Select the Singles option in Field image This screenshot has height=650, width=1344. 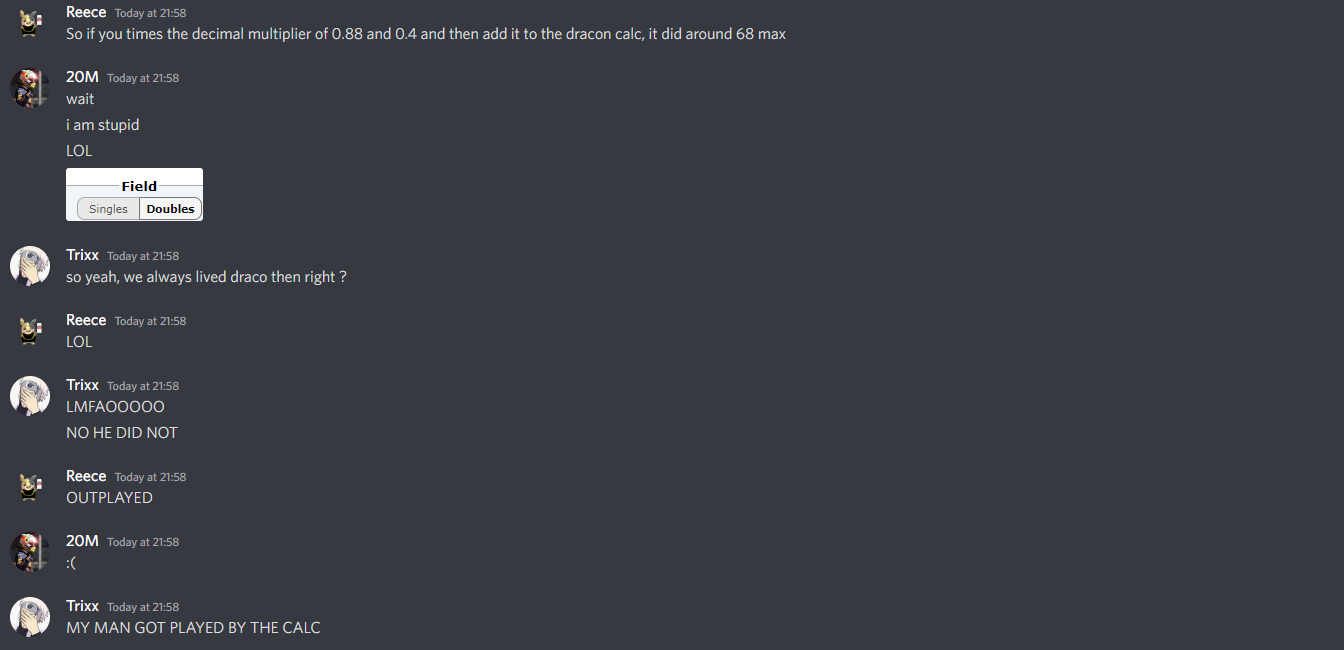[108, 209]
